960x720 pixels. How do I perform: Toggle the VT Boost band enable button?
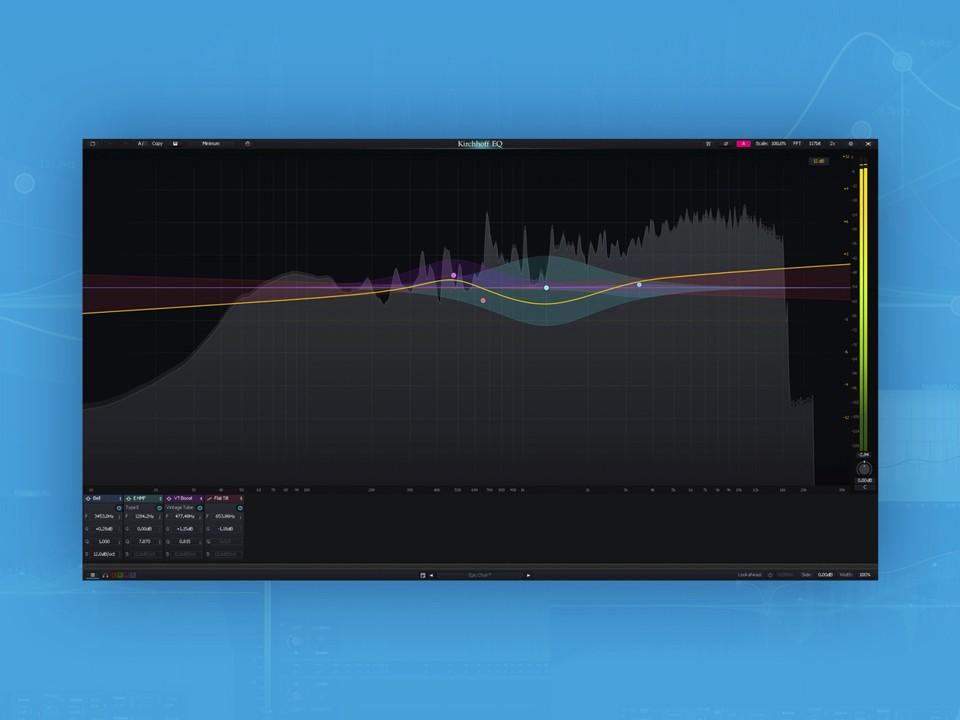pos(200,508)
